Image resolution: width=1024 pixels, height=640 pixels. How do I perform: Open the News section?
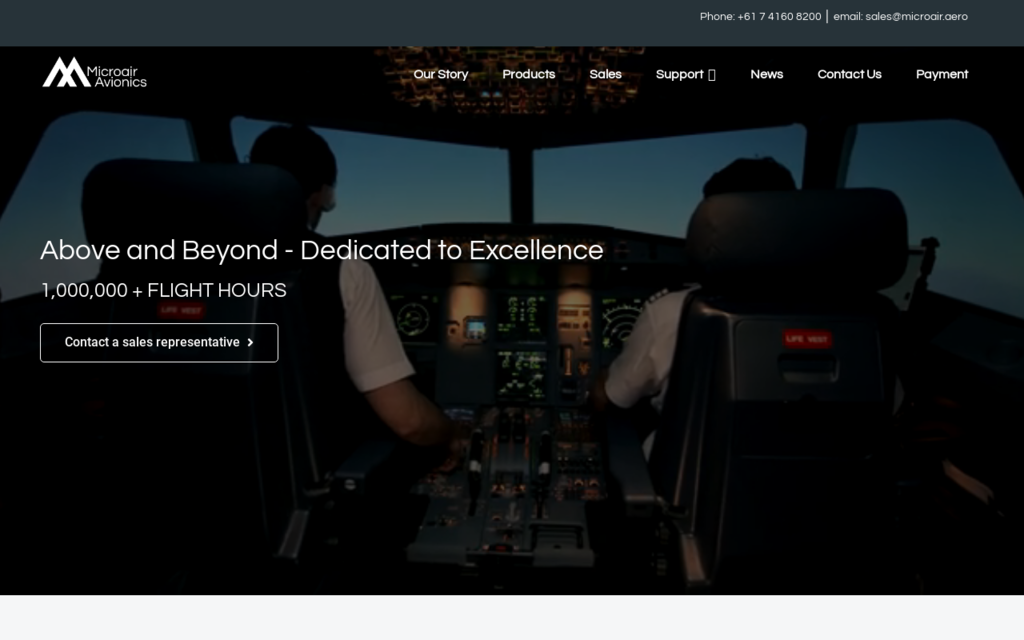click(x=766, y=74)
